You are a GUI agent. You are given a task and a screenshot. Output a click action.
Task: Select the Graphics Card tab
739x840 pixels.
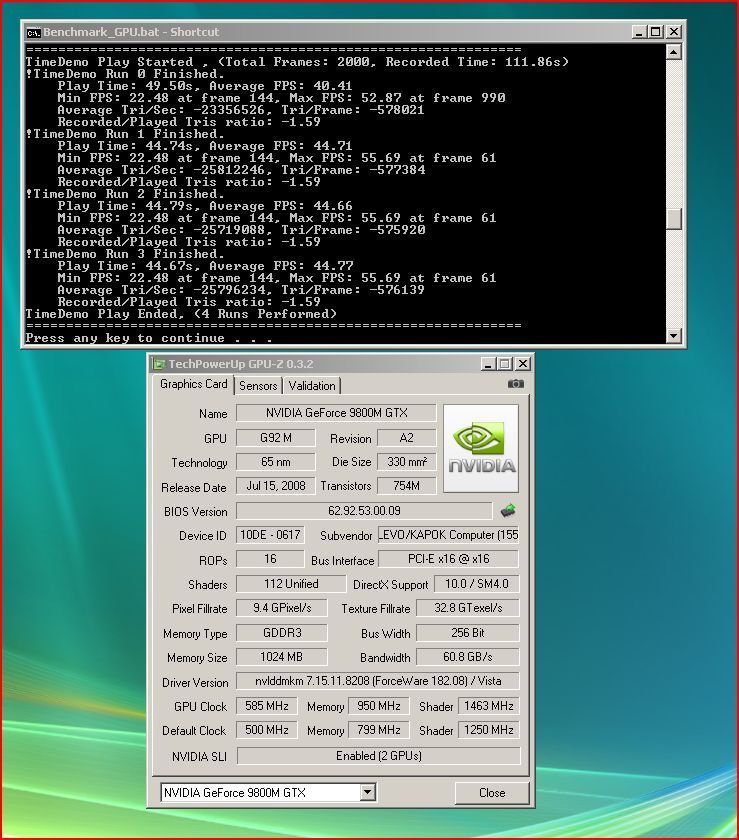tap(193, 384)
